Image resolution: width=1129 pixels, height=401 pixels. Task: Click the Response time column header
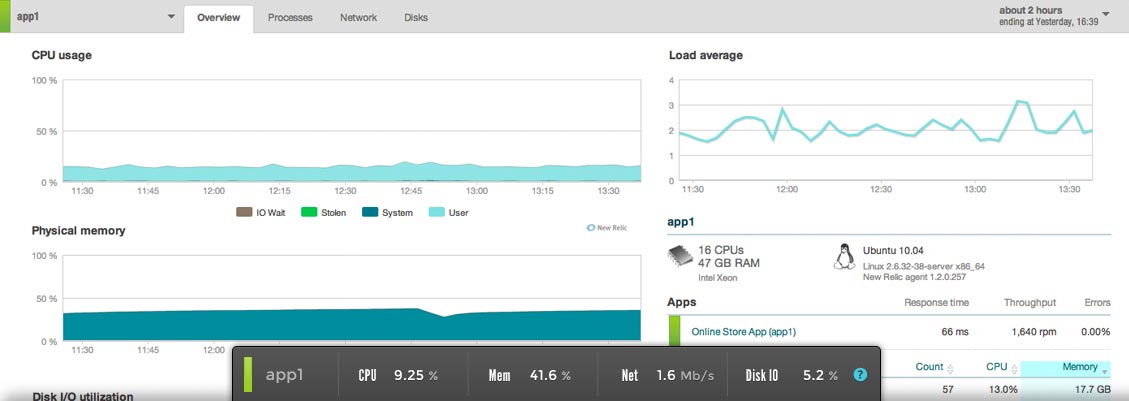[x=937, y=302]
